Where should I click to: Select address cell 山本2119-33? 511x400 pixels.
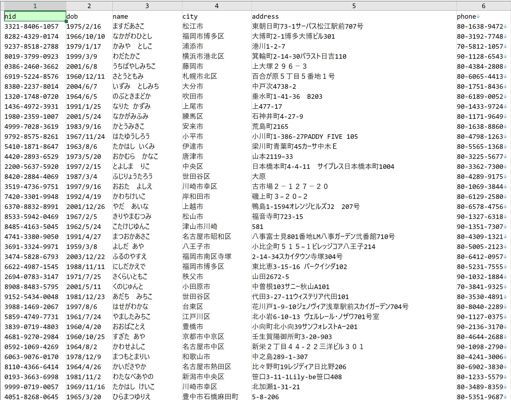click(354, 156)
